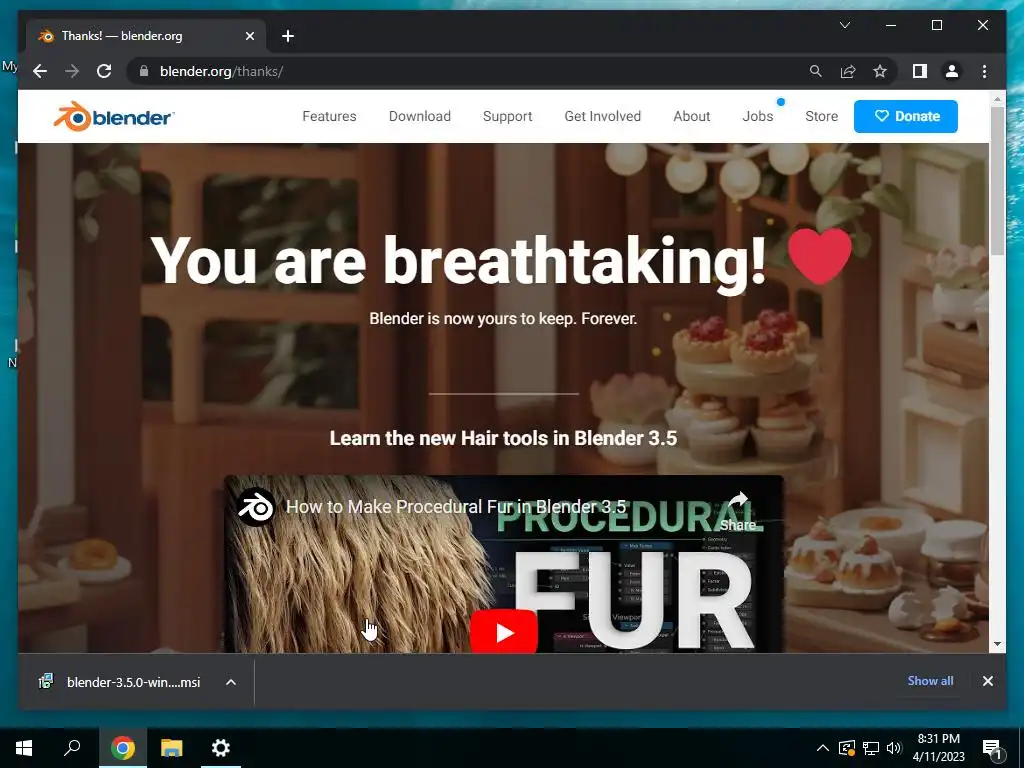Expand download item options chevron
The width and height of the screenshot is (1024, 768).
[231, 682]
